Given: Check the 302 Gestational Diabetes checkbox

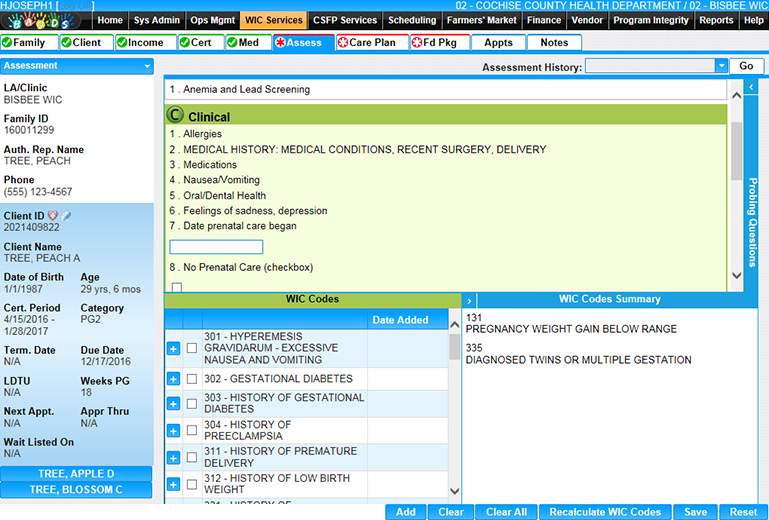Looking at the screenshot, I should pyautogui.click(x=192, y=379).
